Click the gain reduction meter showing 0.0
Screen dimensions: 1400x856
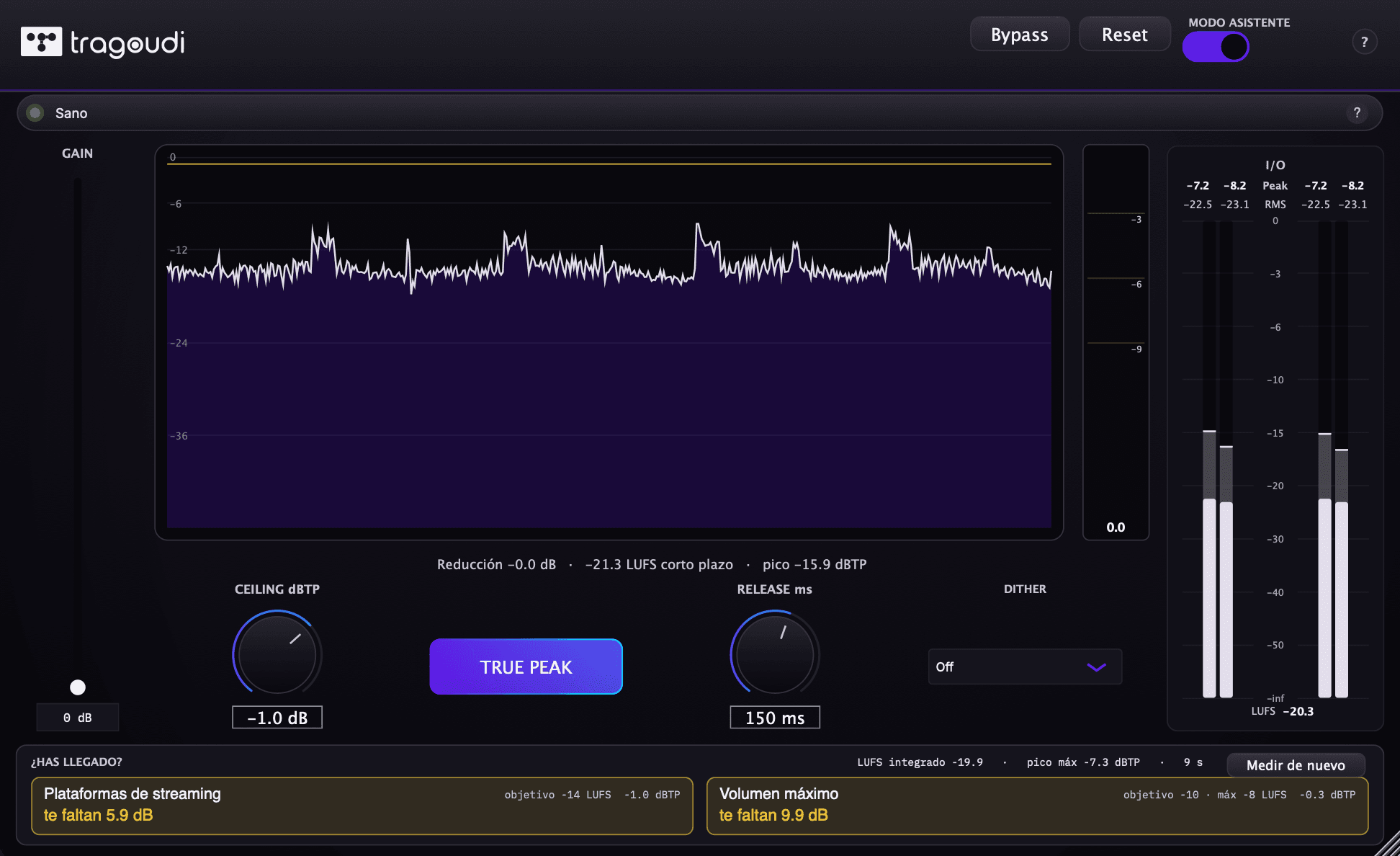point(1116,342)
